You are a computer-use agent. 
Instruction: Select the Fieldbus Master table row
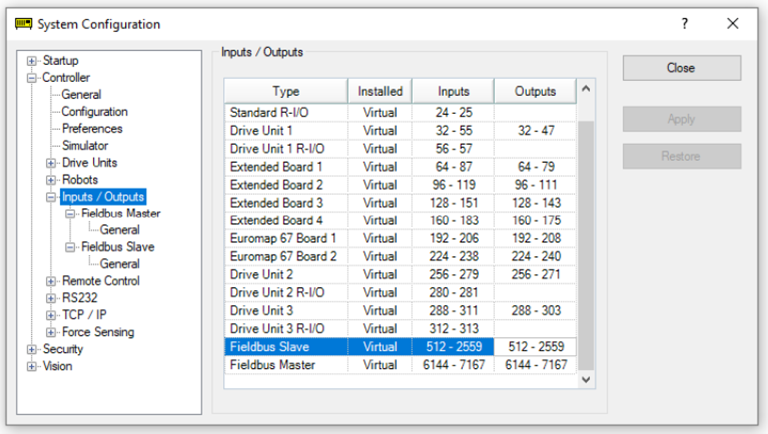(400, 365)
